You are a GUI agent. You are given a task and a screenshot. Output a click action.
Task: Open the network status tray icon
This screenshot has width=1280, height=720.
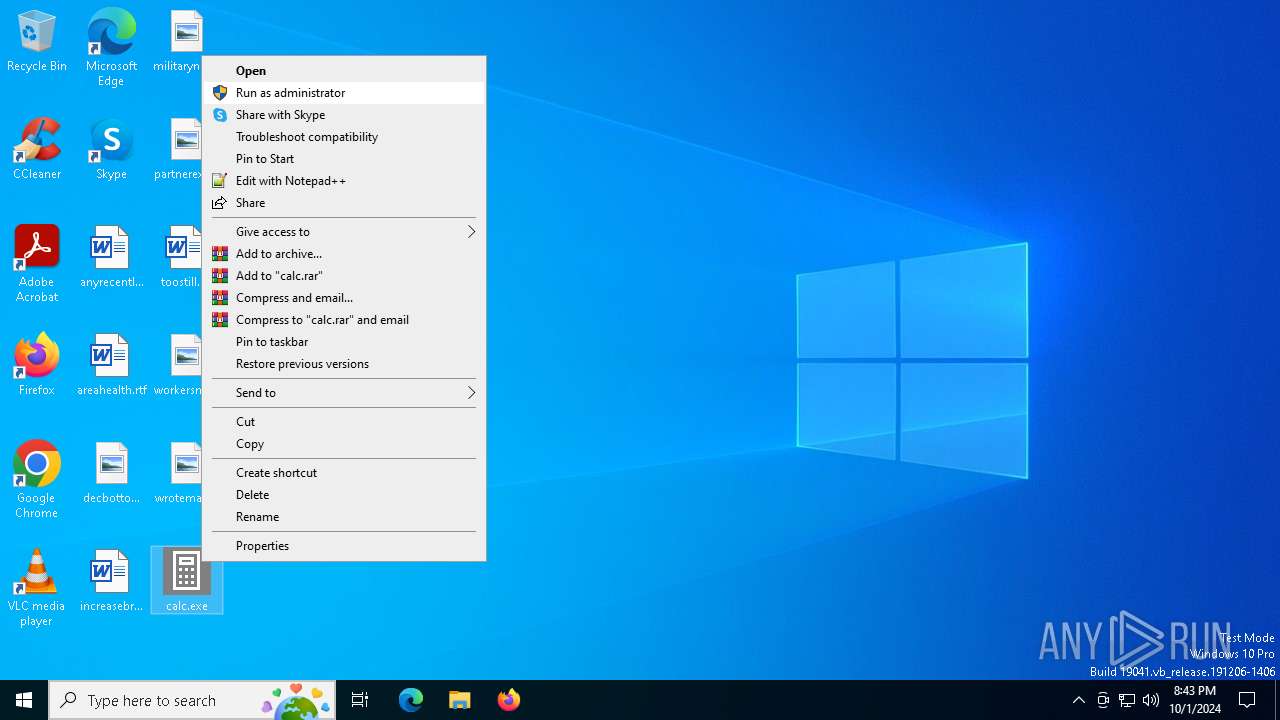click(x=1127, y=700)
